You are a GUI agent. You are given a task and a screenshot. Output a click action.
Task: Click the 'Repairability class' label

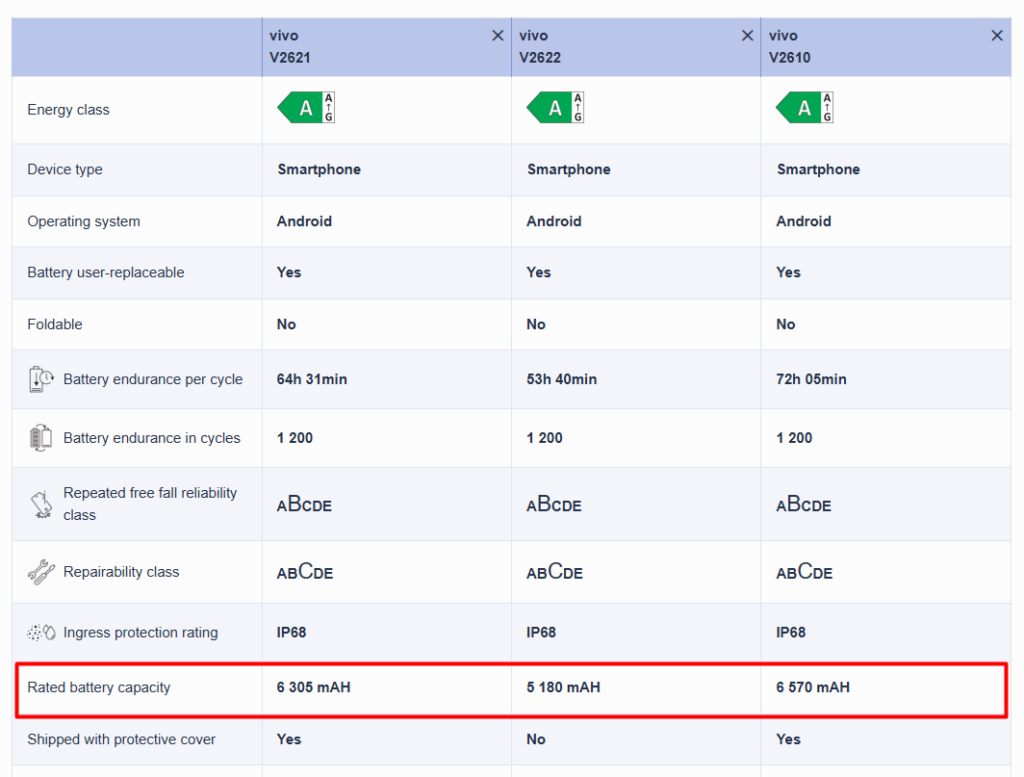(x=121, y=572)
